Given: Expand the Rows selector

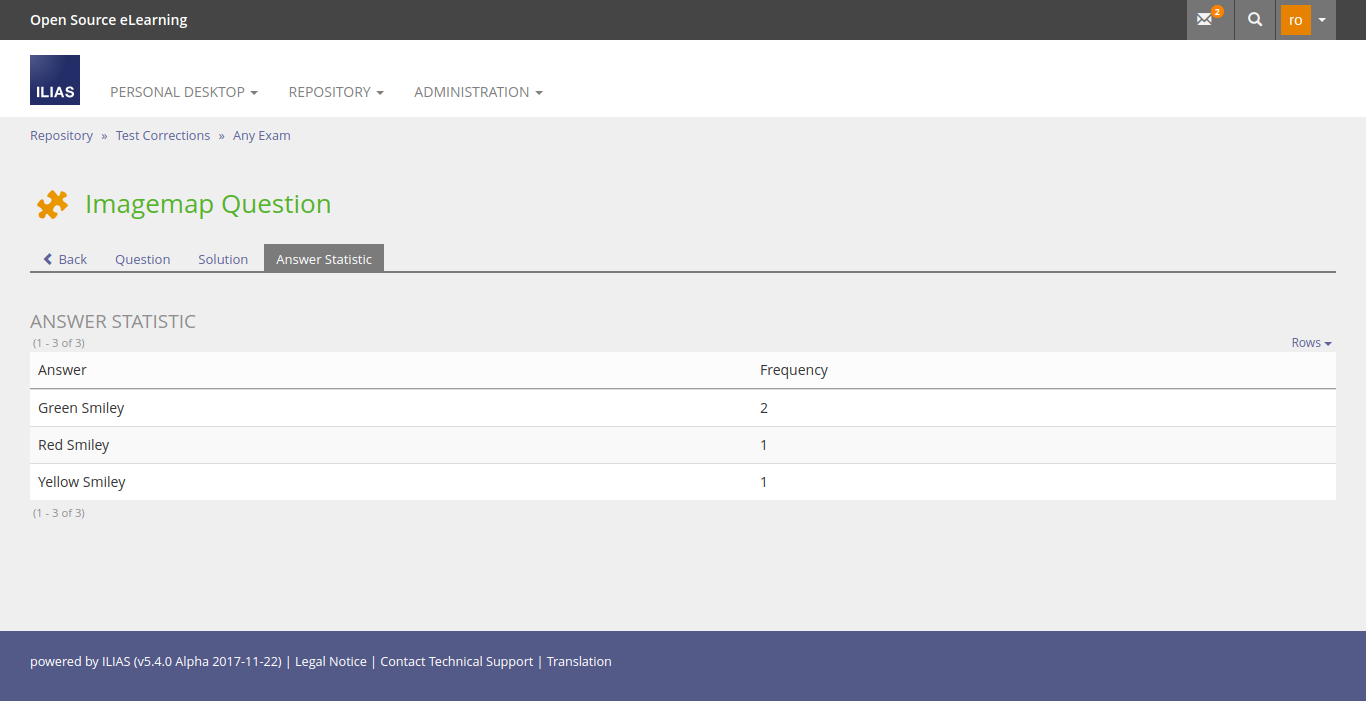Looking at the screenshot, I should point(1311,343).
